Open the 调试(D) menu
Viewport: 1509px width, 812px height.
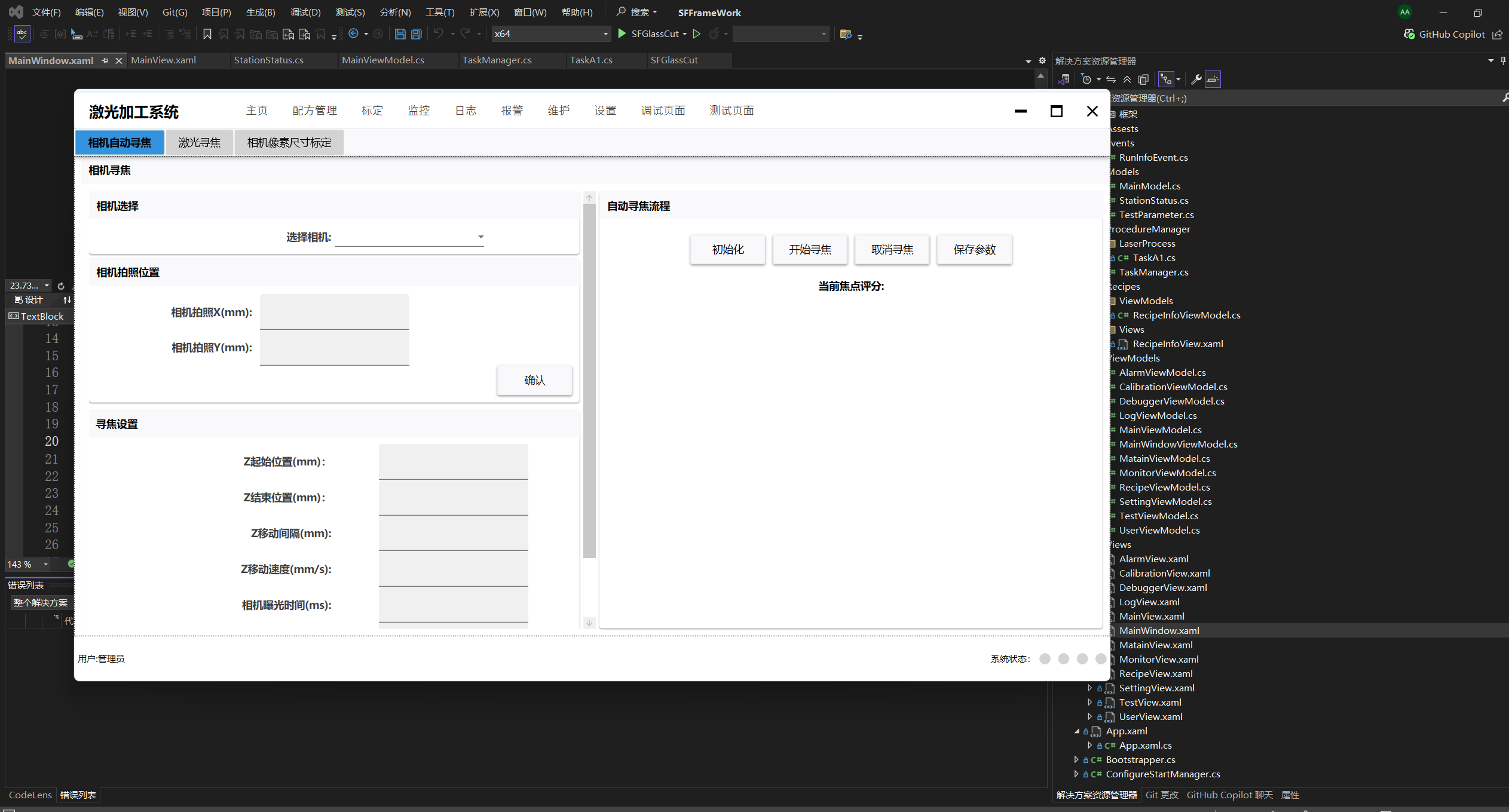click(x=305, y=12)
